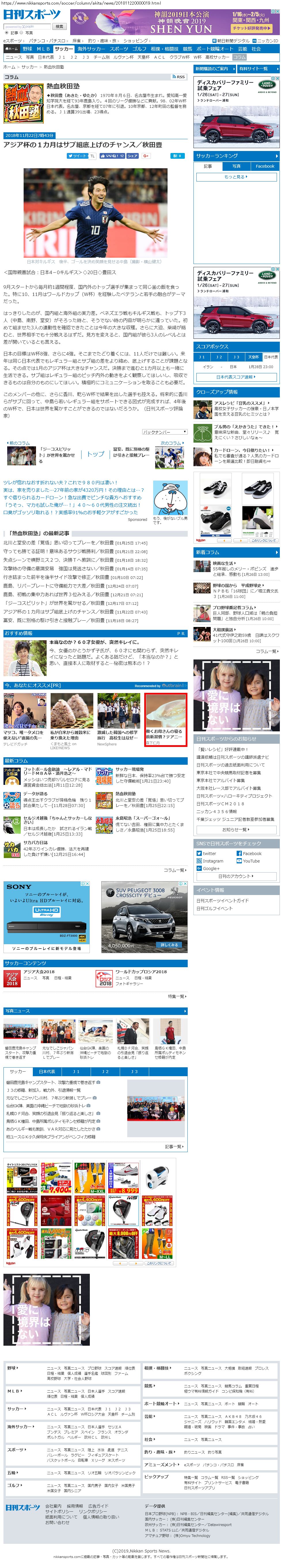Image resolution: width=283 pixels, height=1568 pixels.
Task: Open 日刊スポーツ logo in the footer
Action: [x=22, y=1507]
